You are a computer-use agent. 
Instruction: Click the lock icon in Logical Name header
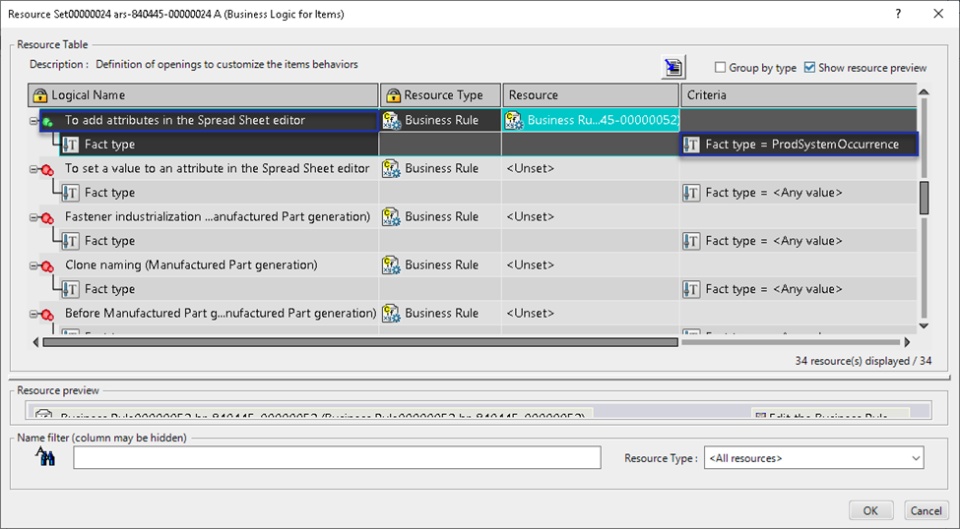40,95
